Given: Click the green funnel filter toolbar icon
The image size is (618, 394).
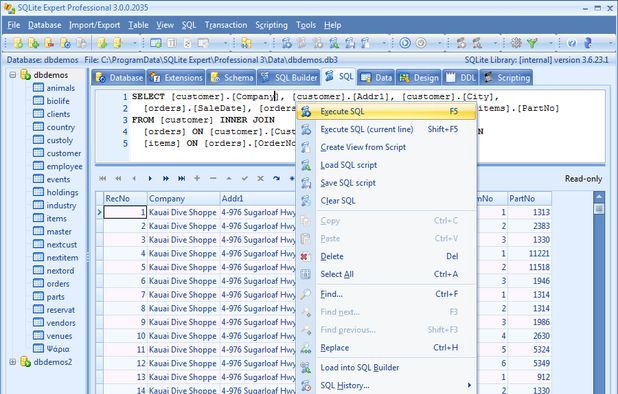Looking at the screenshot, I should click(532, 43).
